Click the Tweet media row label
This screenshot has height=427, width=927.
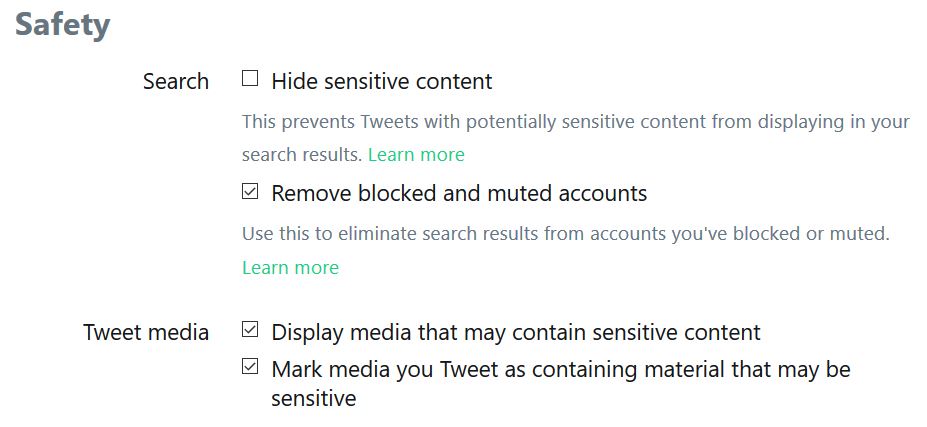coord(146,332)
